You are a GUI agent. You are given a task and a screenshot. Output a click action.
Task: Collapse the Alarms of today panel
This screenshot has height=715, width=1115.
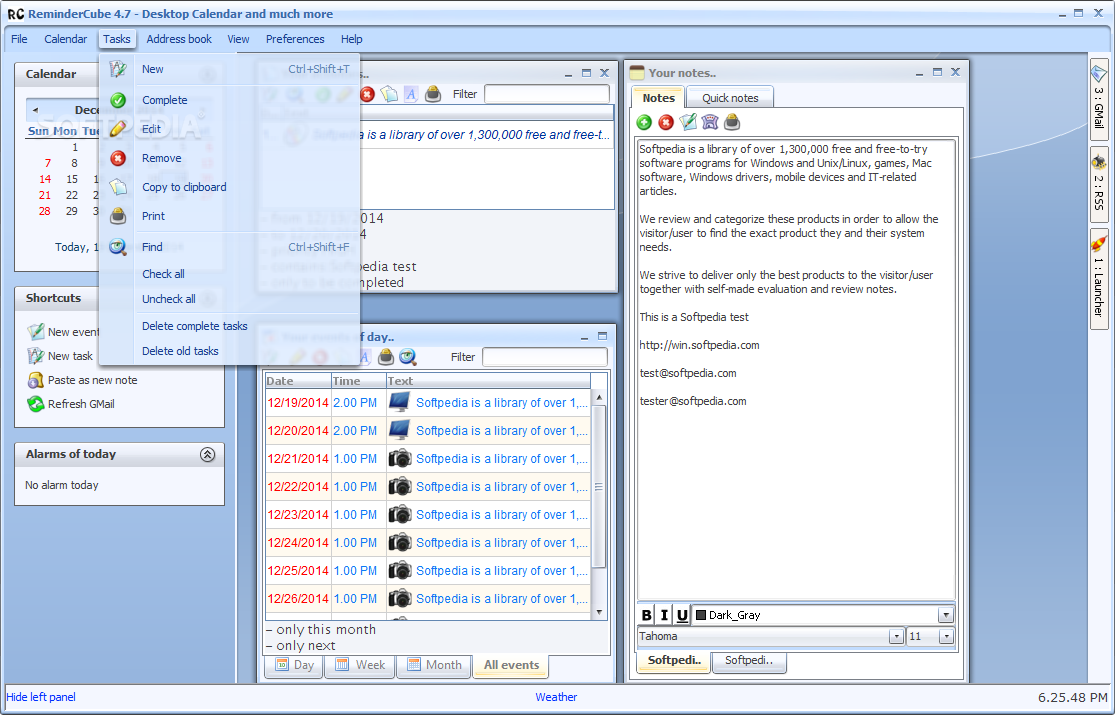tap(208, 454)
